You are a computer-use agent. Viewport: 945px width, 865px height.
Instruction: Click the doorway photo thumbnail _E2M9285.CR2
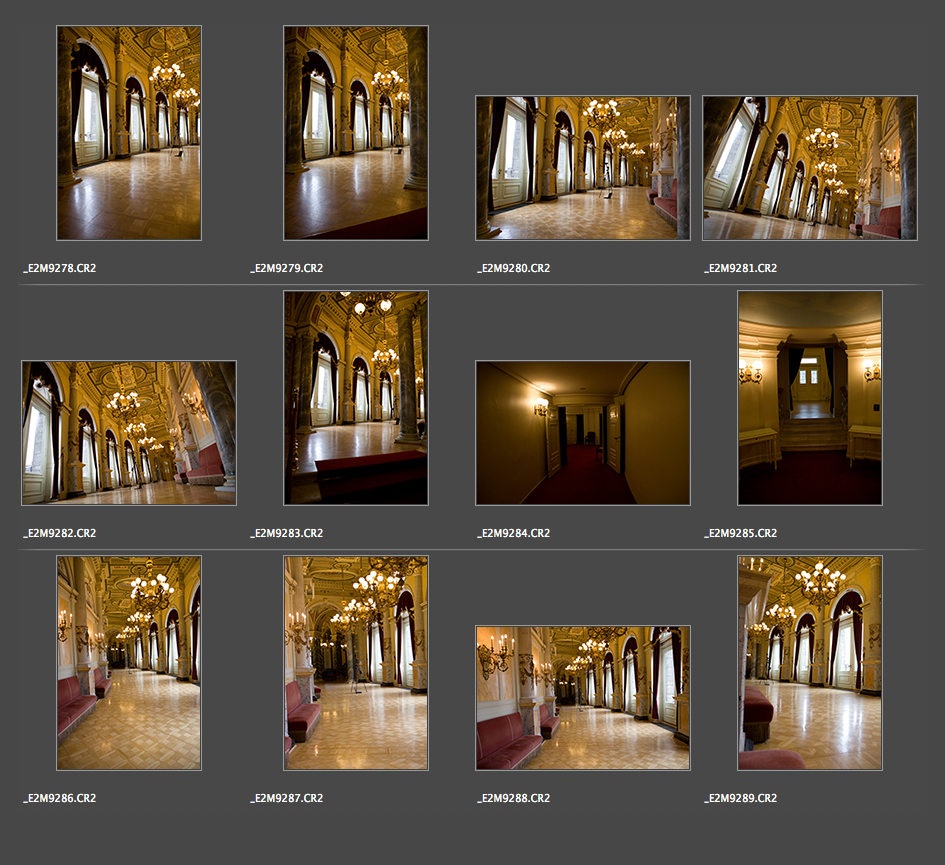810,398
